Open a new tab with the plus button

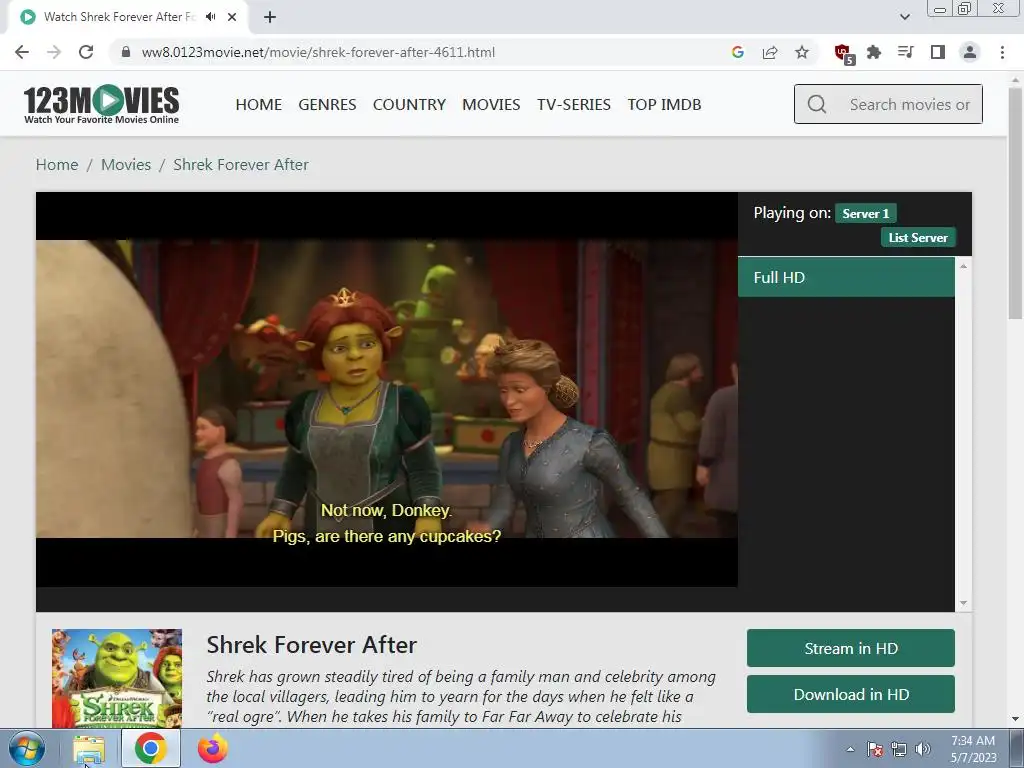(x=270, y=17)
